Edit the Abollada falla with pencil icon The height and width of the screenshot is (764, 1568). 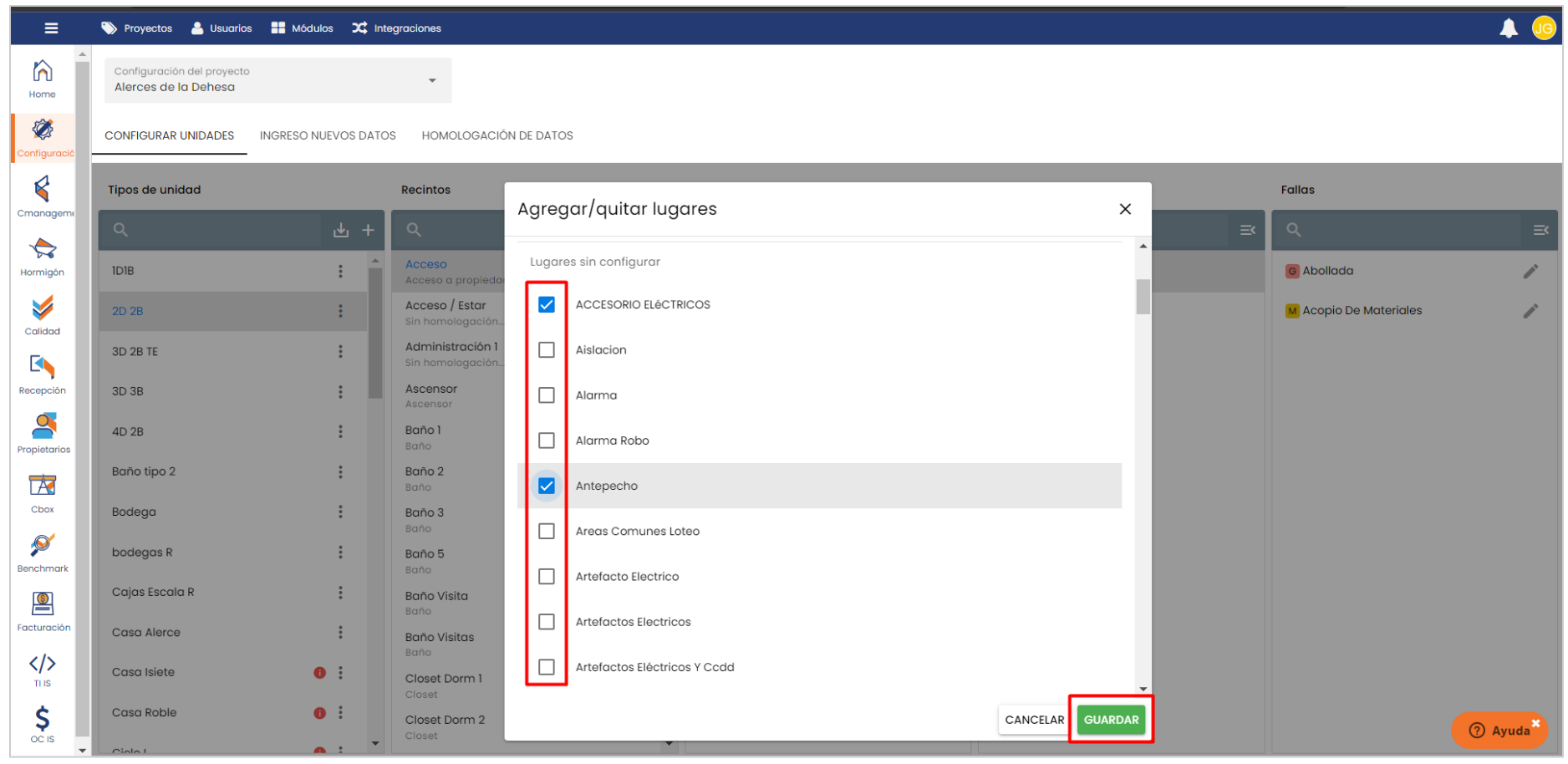pyautogui.click(x=1530, y=271)
